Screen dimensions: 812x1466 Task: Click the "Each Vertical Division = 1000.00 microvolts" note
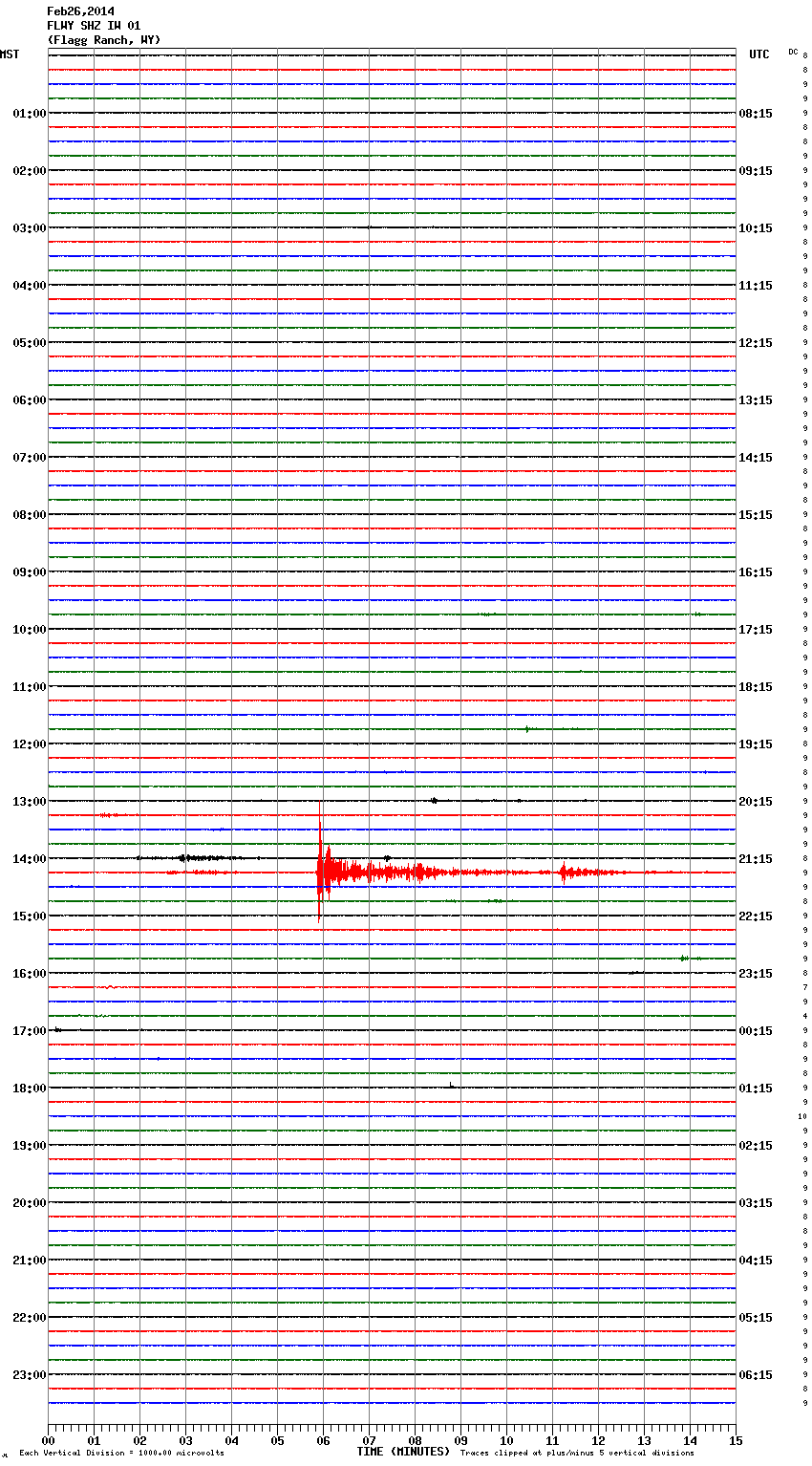click(121, 1453)
